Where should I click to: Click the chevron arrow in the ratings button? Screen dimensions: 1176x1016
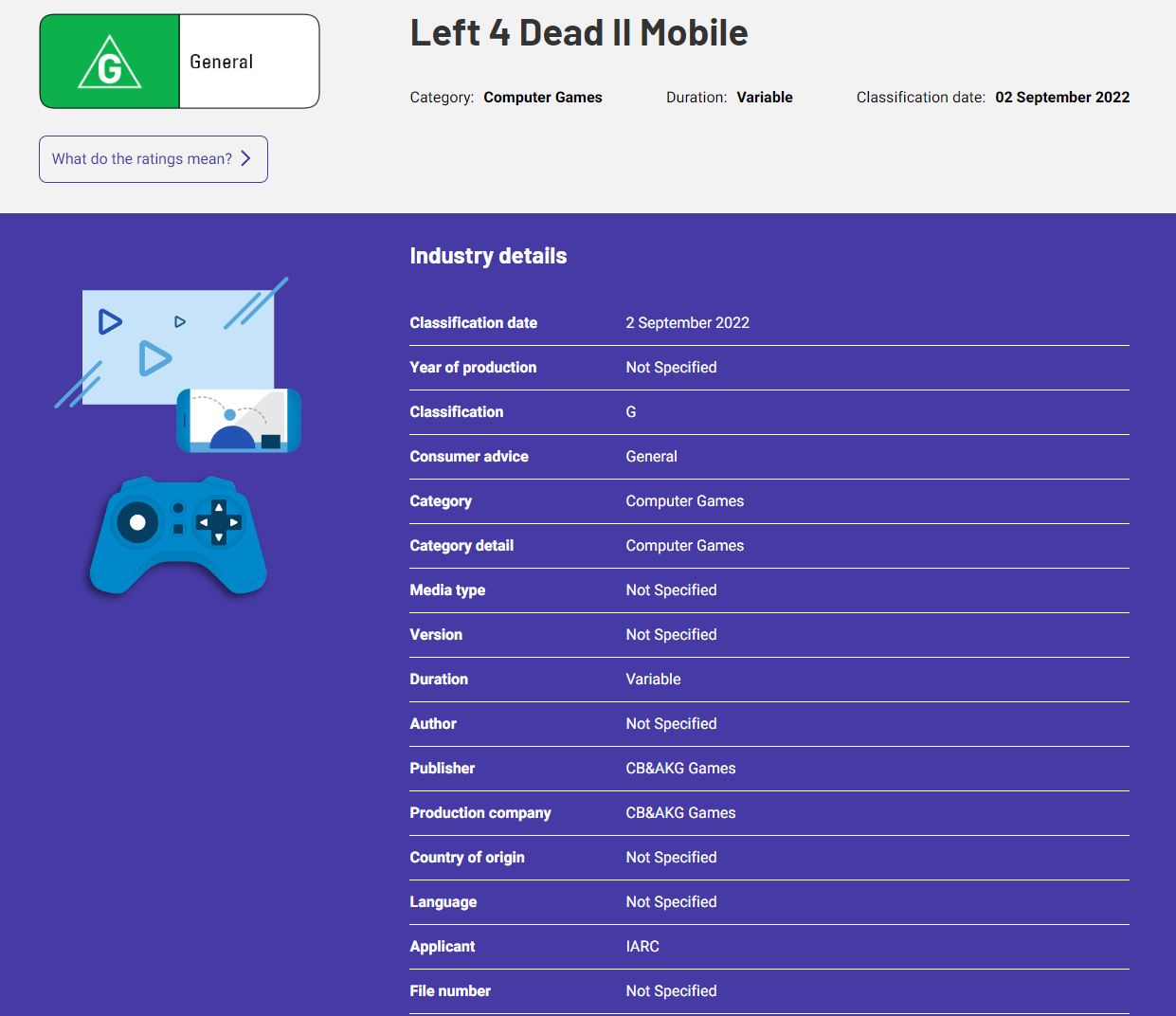245,158
